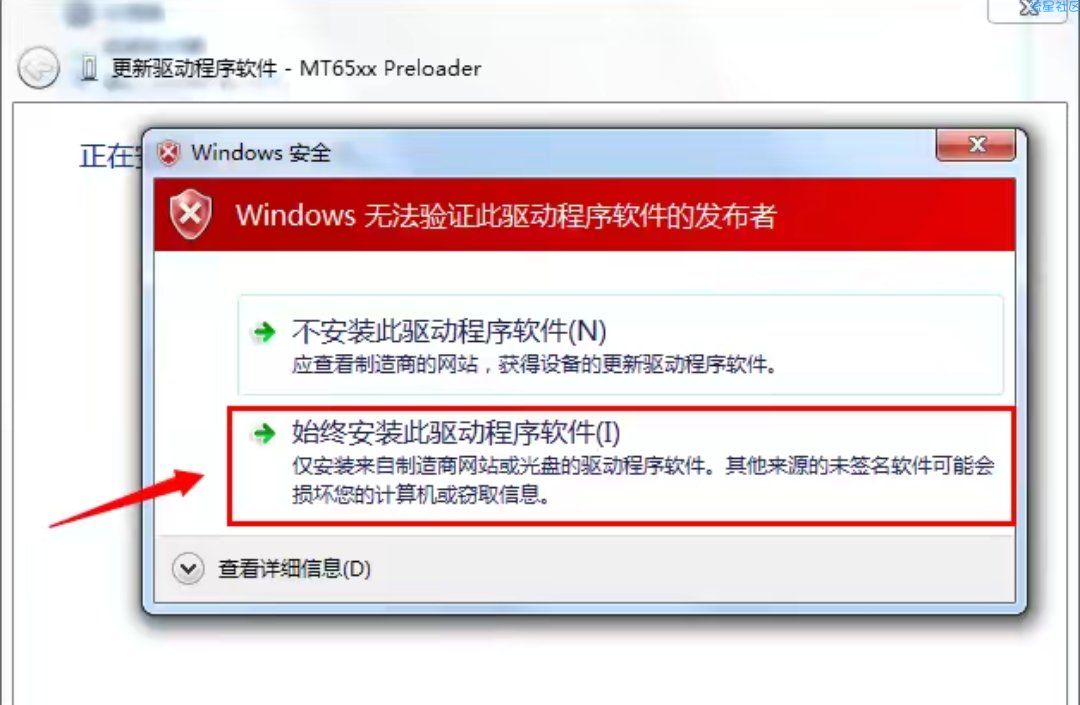Close the Windows 安全 dialog with the red X
Viewport: 1080px width, 705px height.
(x=976, y=145)
